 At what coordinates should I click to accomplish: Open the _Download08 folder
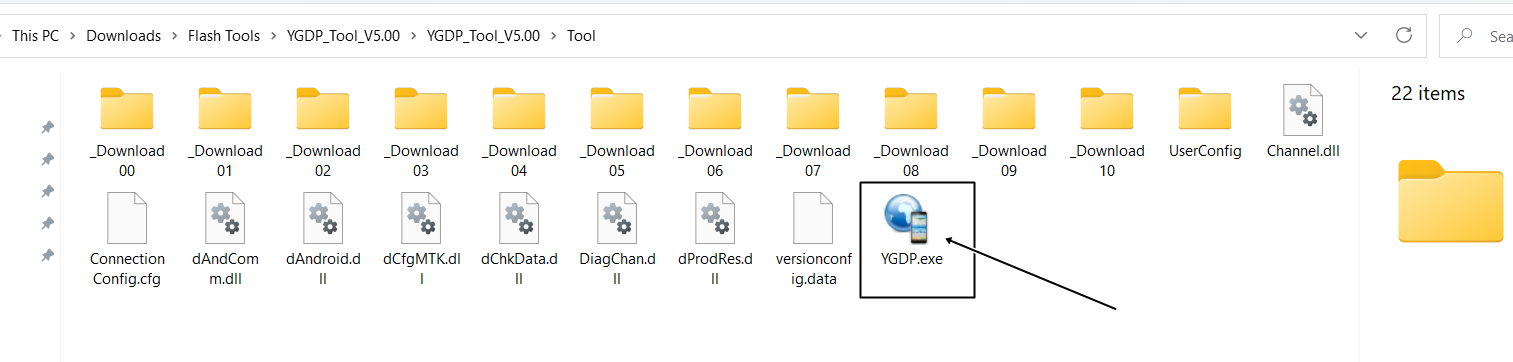(x=911, y=131)
